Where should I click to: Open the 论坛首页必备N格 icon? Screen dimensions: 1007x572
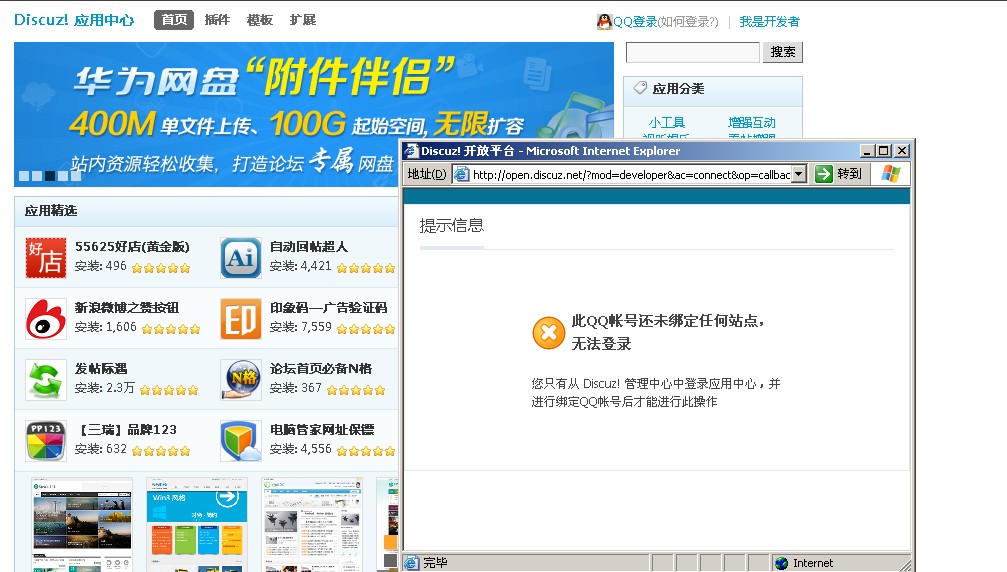tap(241, 379)
